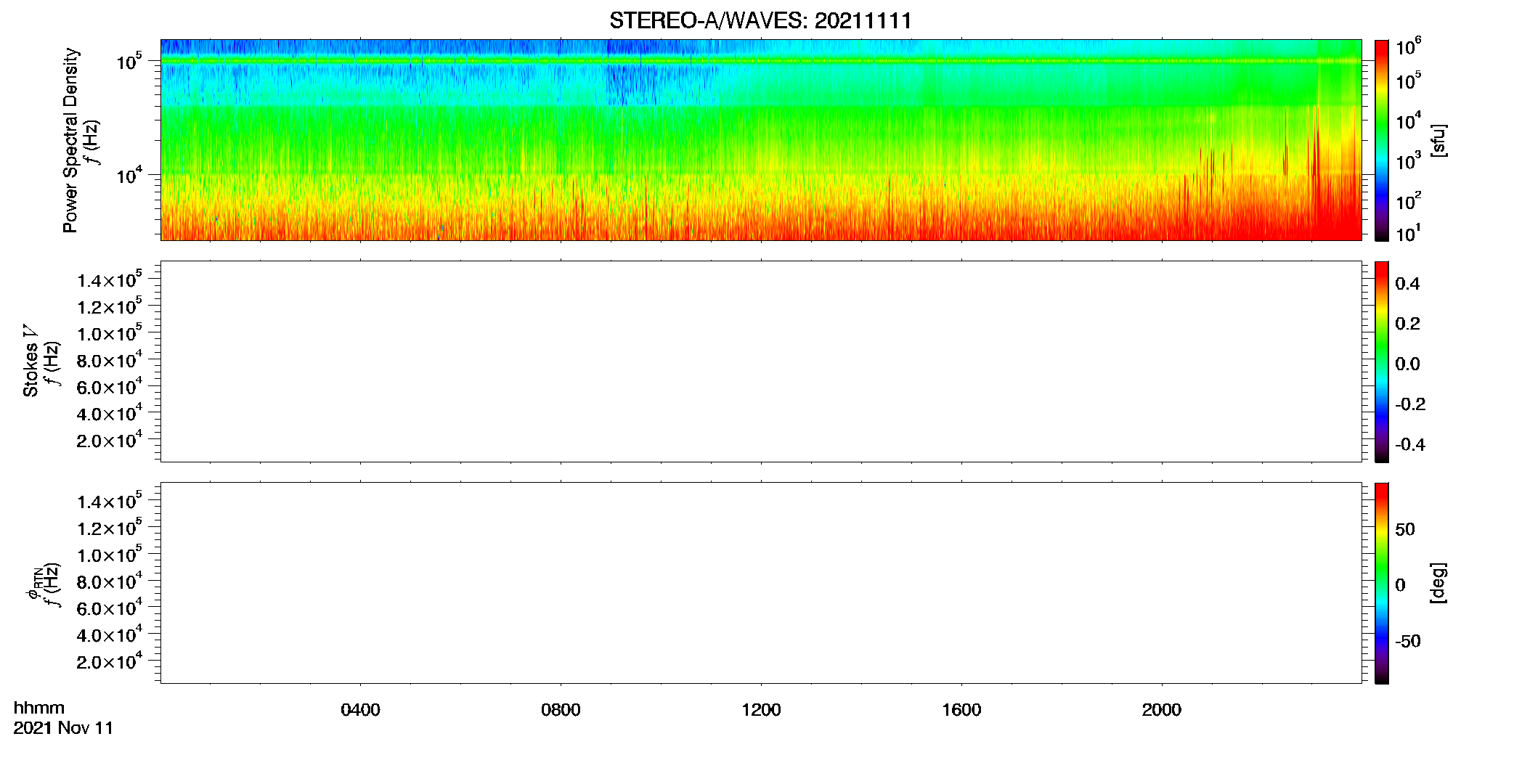
Task: Select the degrees color bar
Action: point(1382,582)
